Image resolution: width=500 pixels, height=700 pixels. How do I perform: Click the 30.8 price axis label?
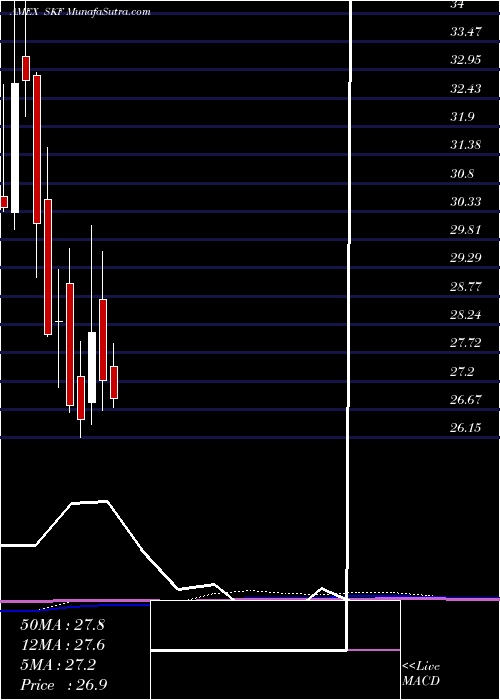pyautogui.click(x=462, y=173)
